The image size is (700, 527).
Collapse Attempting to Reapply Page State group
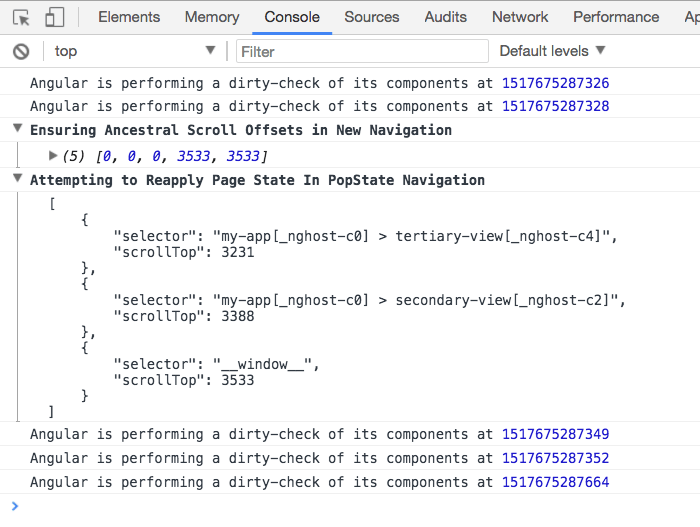[x=17, y=179]
